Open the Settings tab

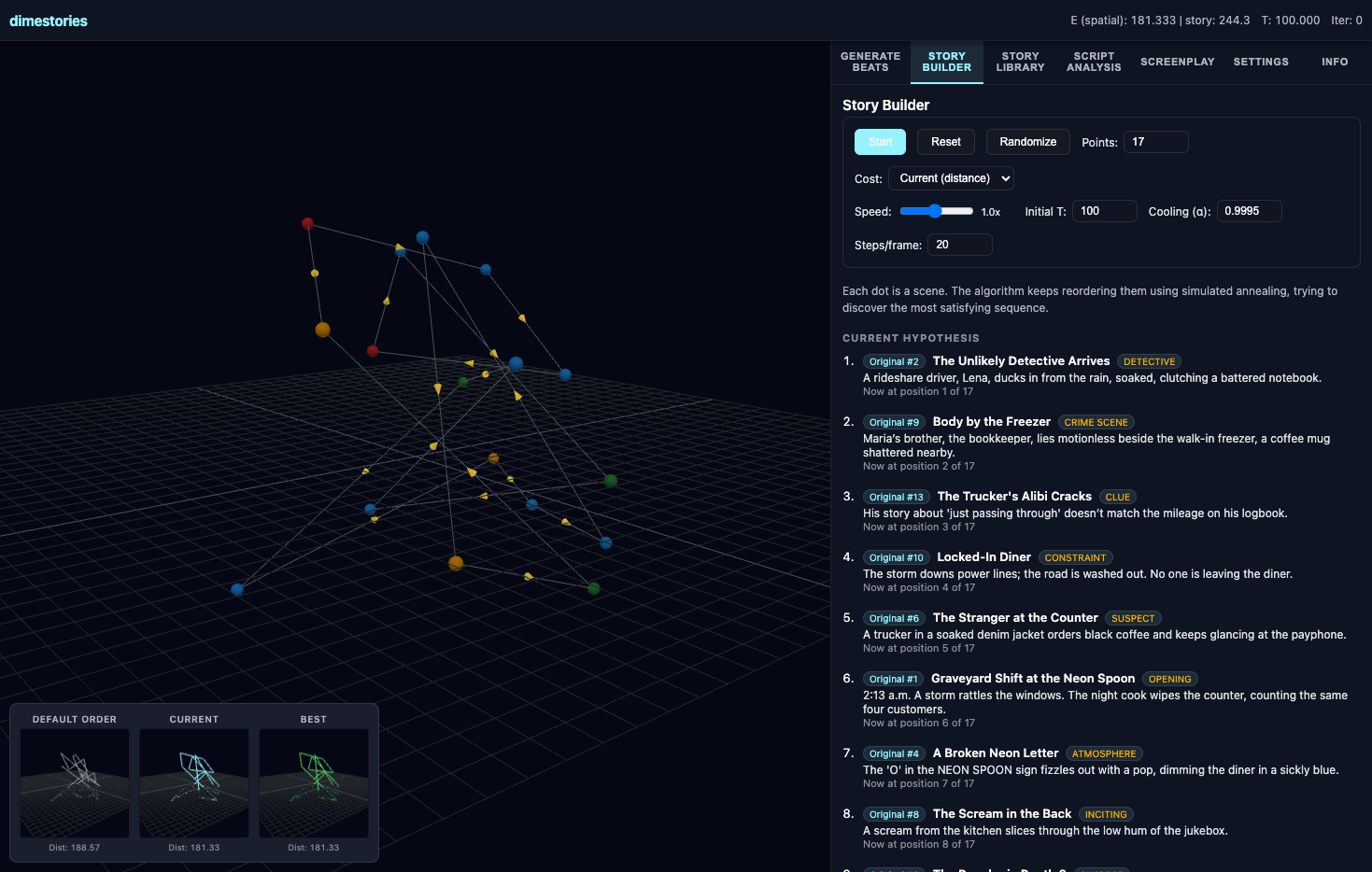coord(1261,62)
